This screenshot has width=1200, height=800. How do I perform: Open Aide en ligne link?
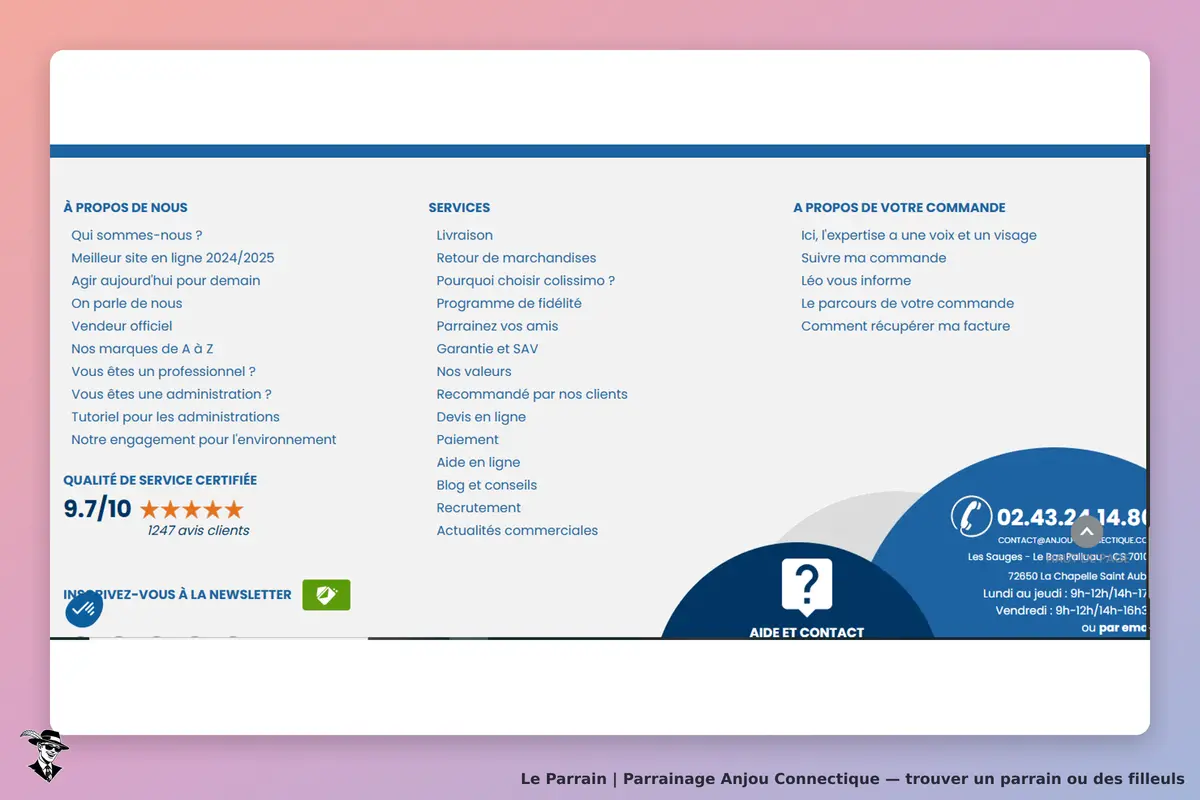(x=479, y=462)
